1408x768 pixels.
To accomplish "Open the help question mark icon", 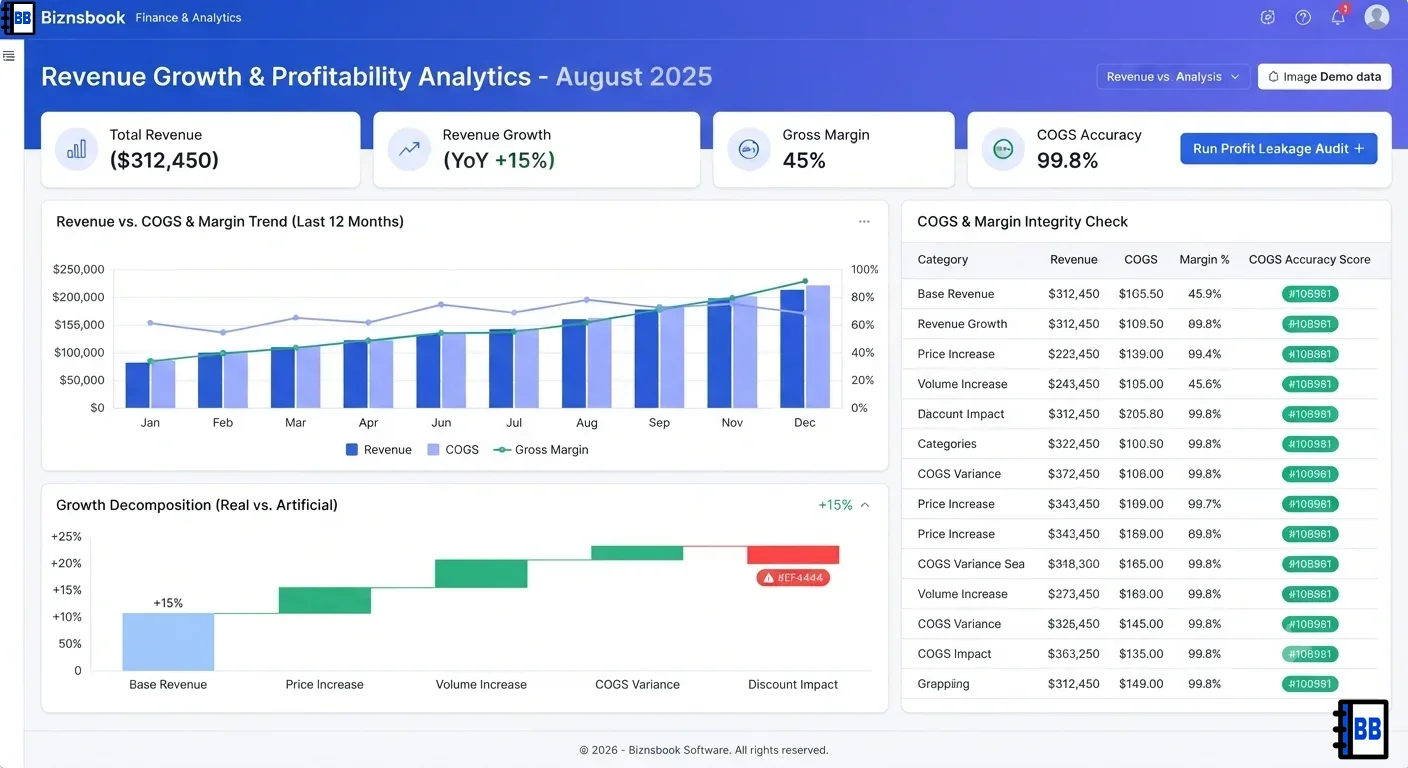I will click(1303, 17).
